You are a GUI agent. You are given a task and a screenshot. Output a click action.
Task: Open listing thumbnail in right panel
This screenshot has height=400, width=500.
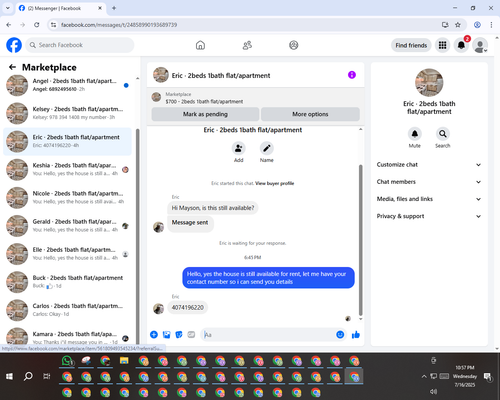(x=429, y=83)
